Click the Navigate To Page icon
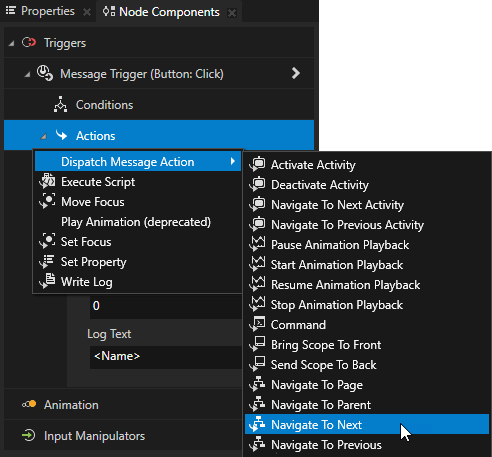 tap(257, 385)
